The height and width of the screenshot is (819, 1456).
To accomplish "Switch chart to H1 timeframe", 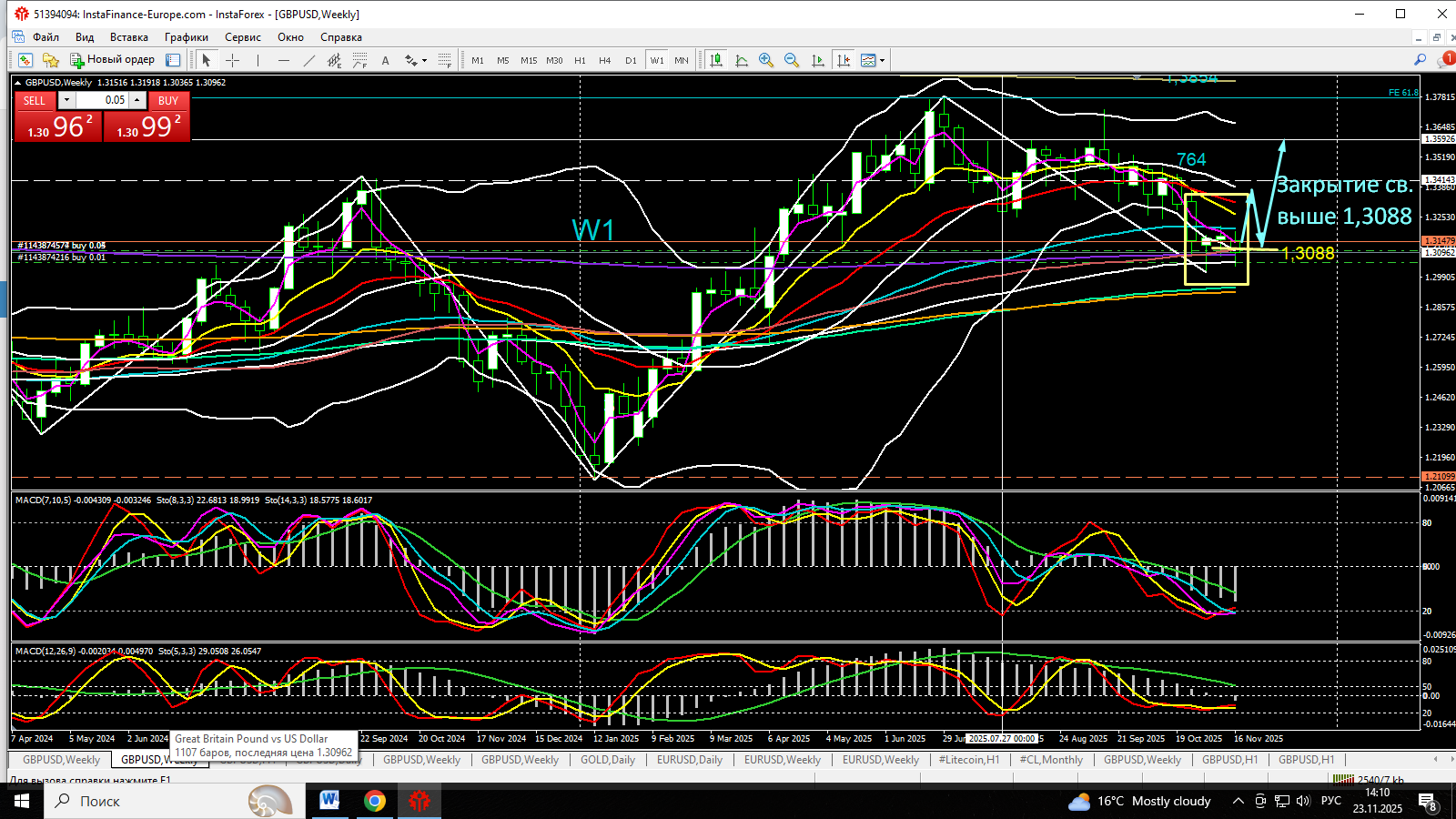I will click(580, 60).
